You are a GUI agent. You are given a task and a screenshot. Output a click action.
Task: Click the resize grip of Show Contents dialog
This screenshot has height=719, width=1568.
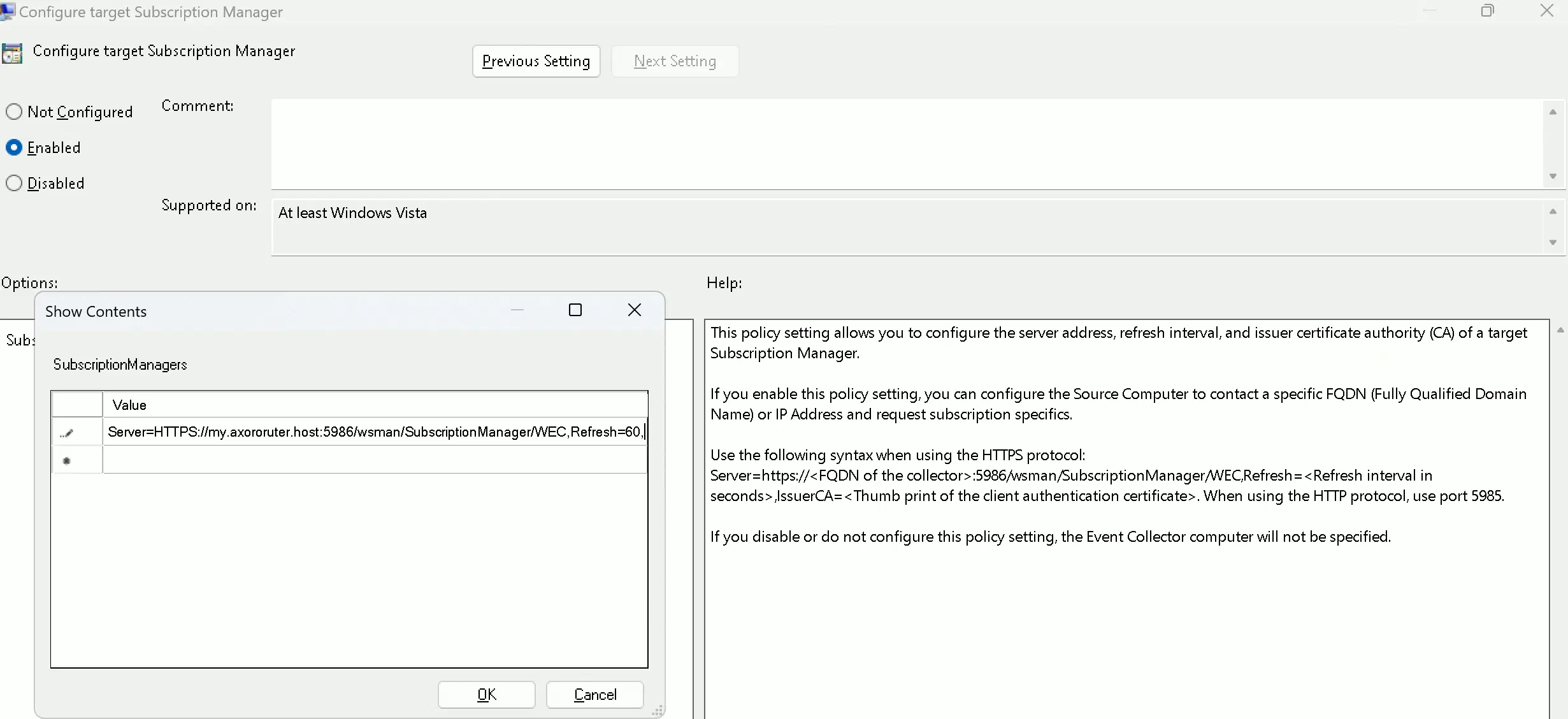coord(658,711)
